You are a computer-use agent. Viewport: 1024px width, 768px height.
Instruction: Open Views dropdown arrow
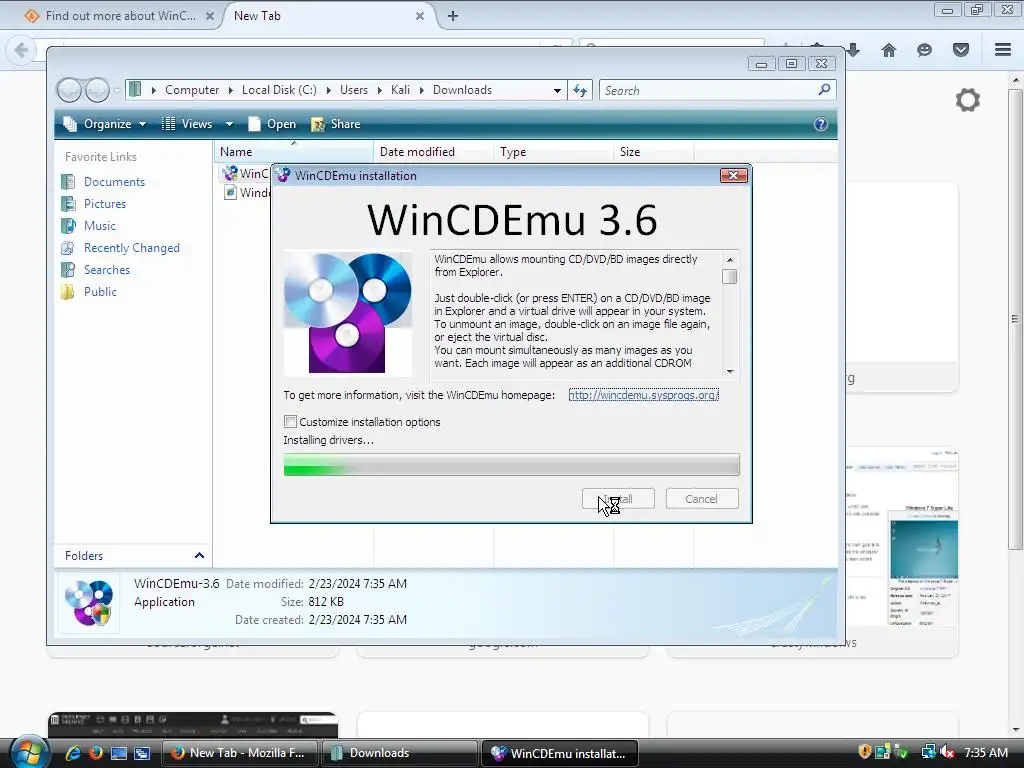pos(229,124)
